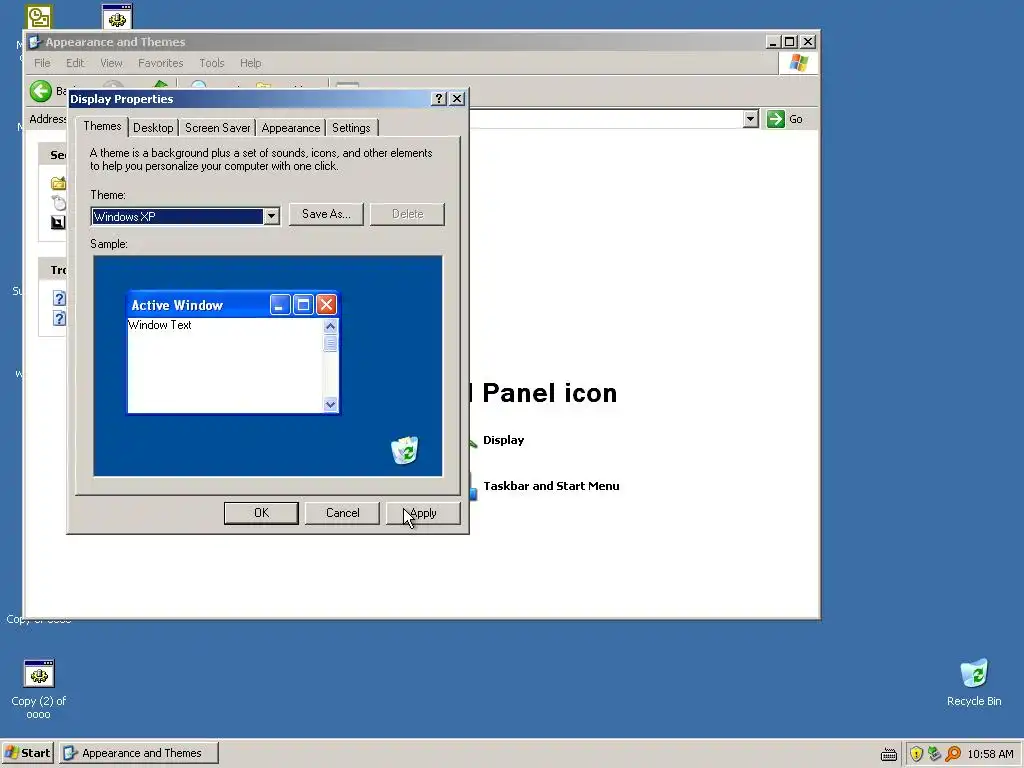Click the sample Active Window maximize button
This screenshot has width=1024, height=768.
click(303, 304)
